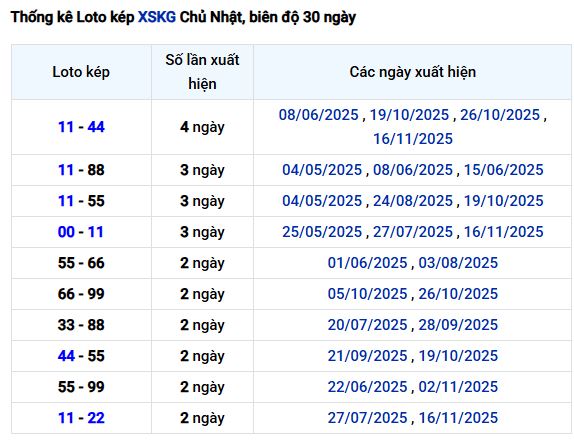
Task: Open date 26/10/2025 in the 66 - 99 row
Action: (x=458, y=294)
